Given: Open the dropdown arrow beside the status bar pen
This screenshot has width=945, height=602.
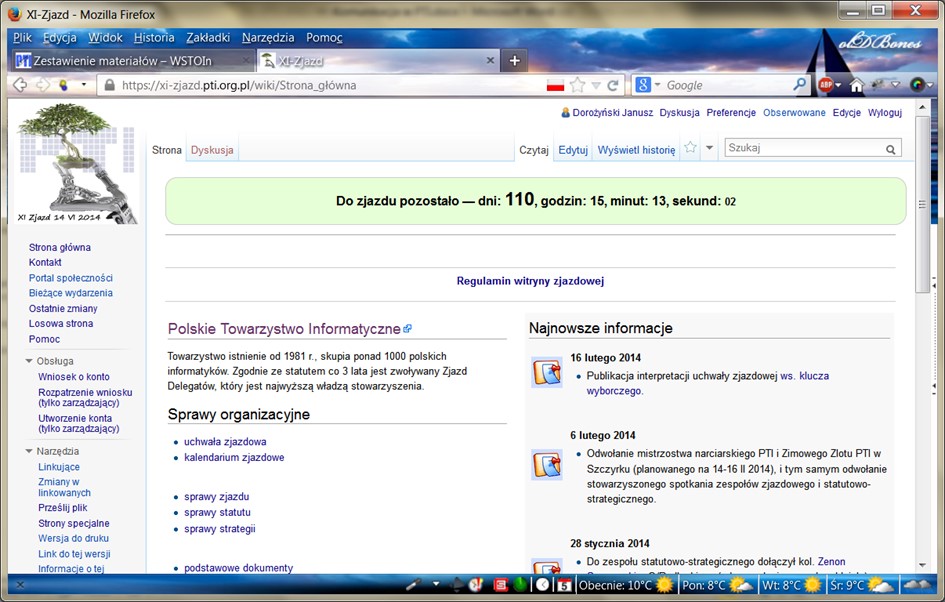Looking at the screenshot, I should 436,584.
